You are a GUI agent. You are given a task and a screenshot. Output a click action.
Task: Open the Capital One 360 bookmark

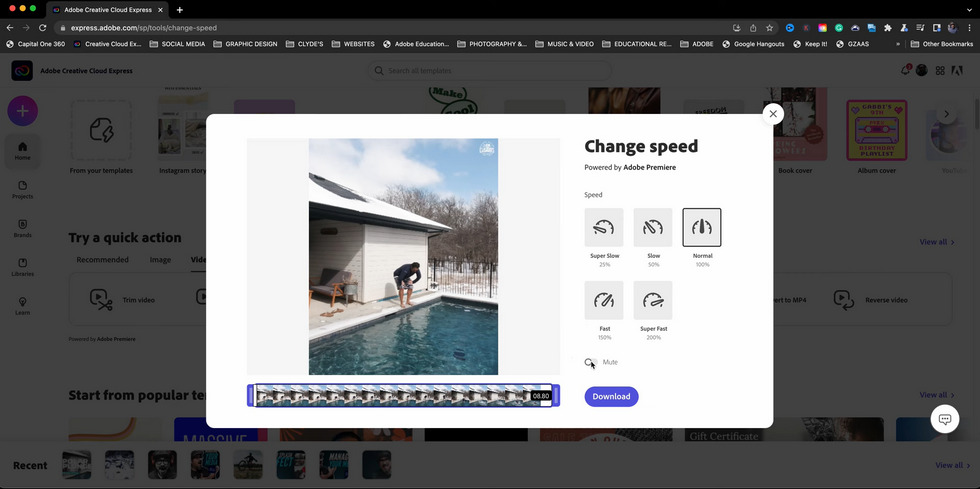(x=35, y=44)
